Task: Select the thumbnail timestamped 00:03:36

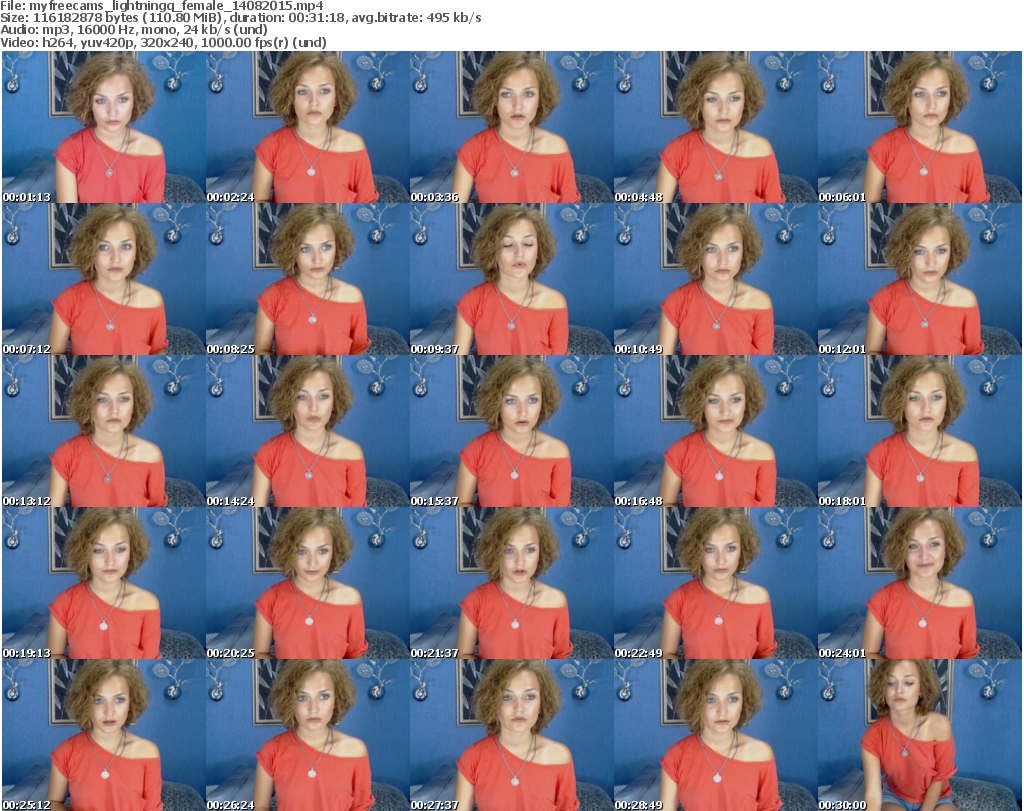Action: click(511, 127)
